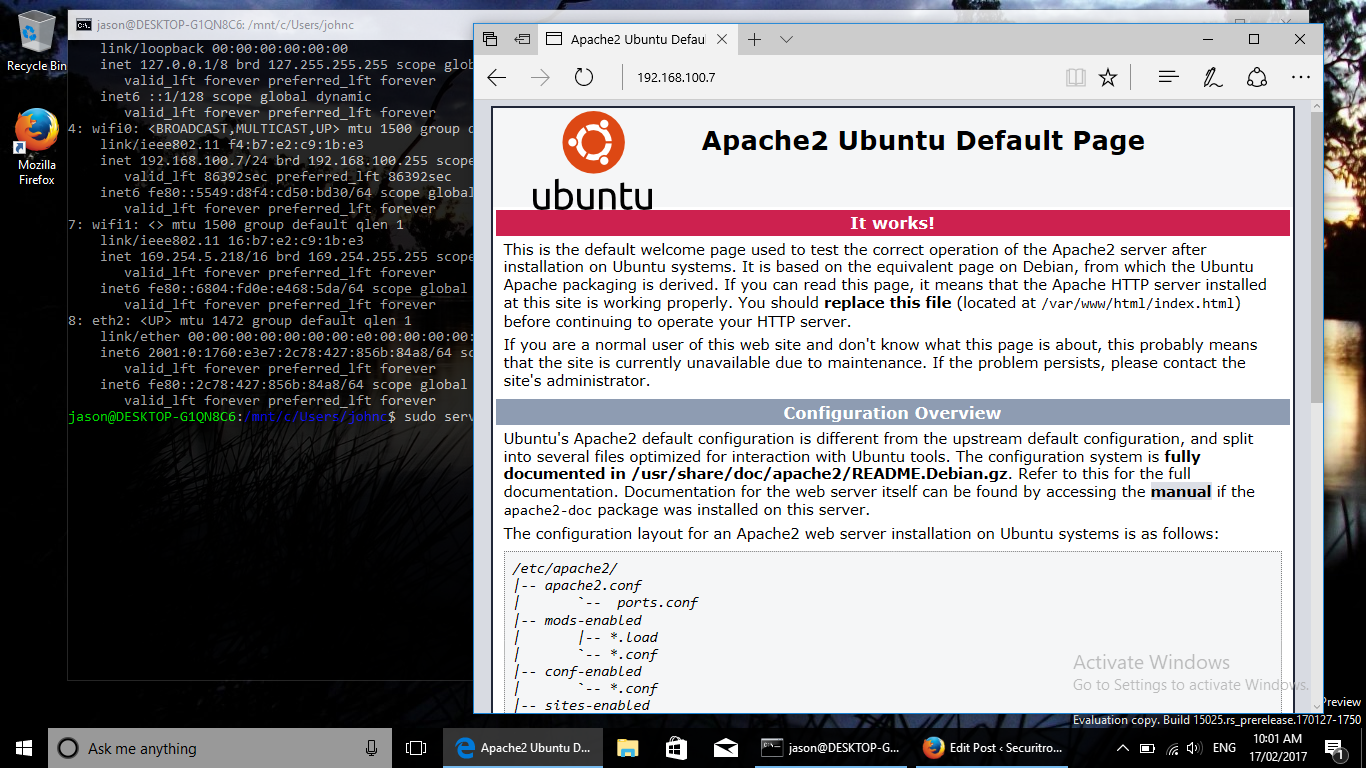Open the Mail app from taskbar
Image resolution: width=1366 pixels, height=768 pixels.
tap(725, 748)
